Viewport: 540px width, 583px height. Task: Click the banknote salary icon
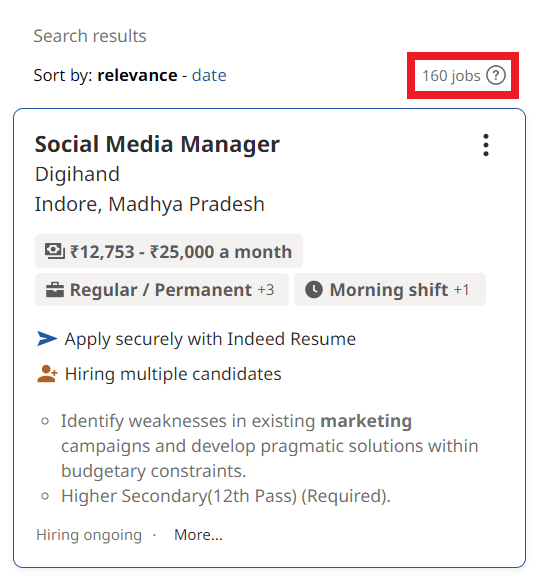tap(55, 251)
